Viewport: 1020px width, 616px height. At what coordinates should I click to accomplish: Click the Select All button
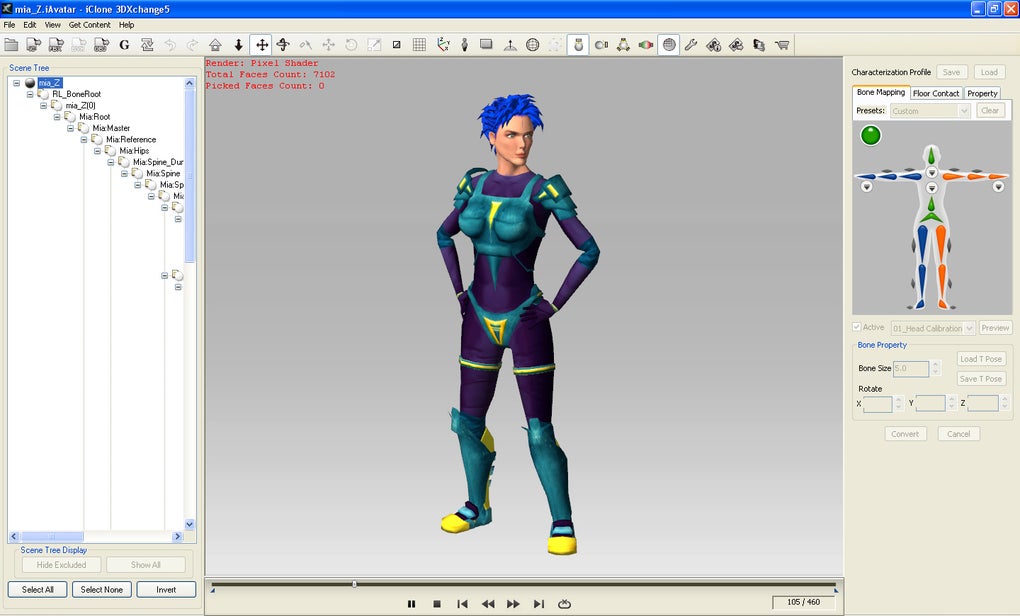[38, 589]
